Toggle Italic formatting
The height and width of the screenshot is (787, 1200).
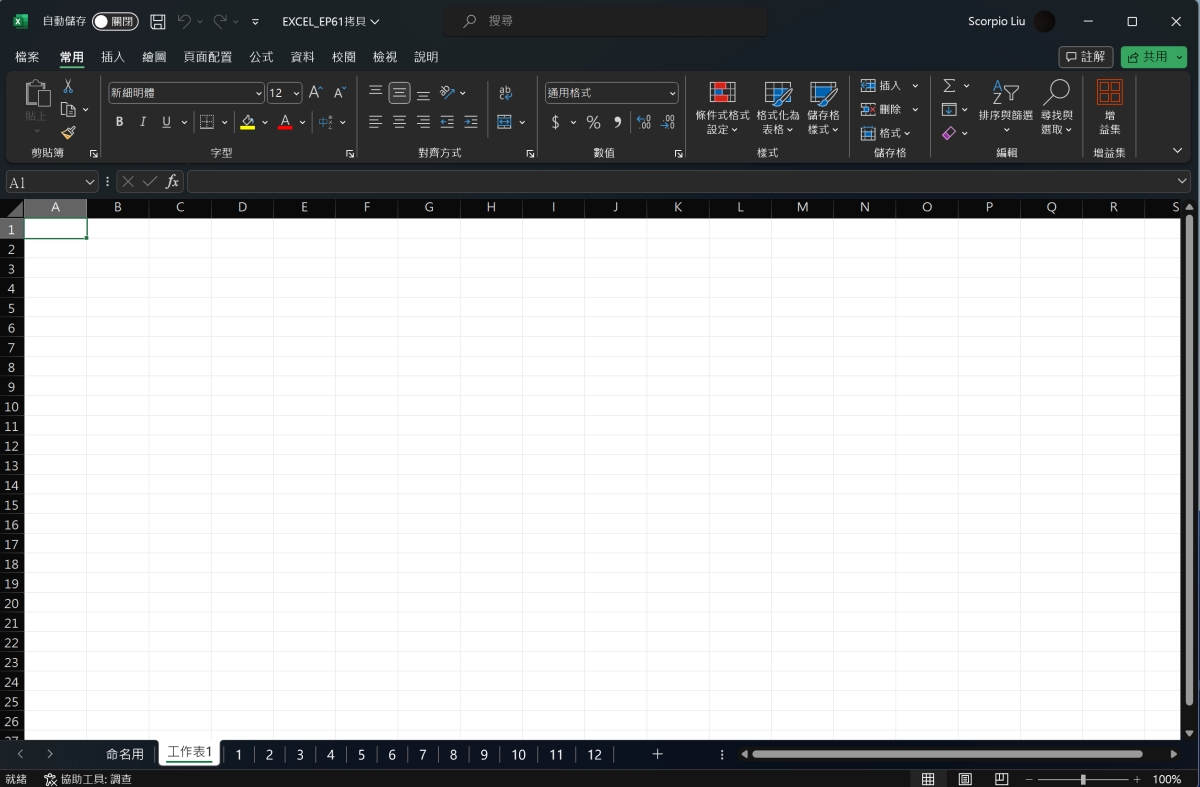[x=143, y=122]
